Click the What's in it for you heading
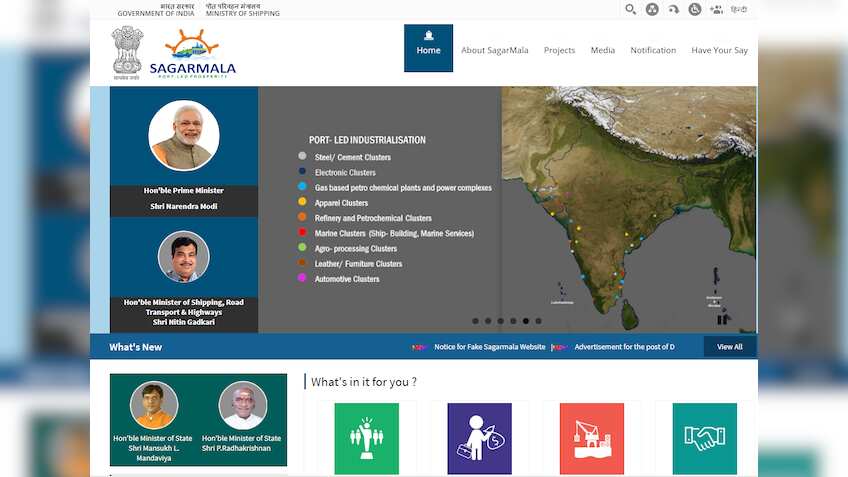The height and width of the screenshot is (477, 848). tap(364, 382)
